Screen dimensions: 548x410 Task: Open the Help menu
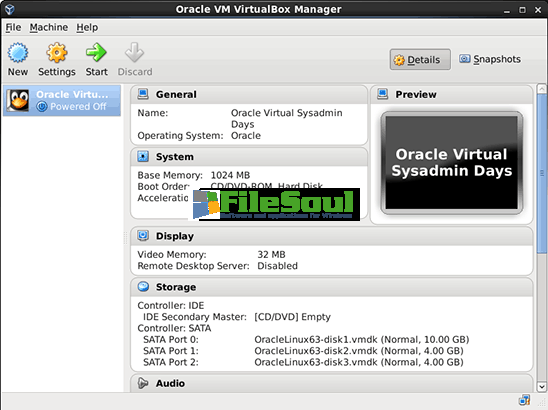click(x=87, y=27)
